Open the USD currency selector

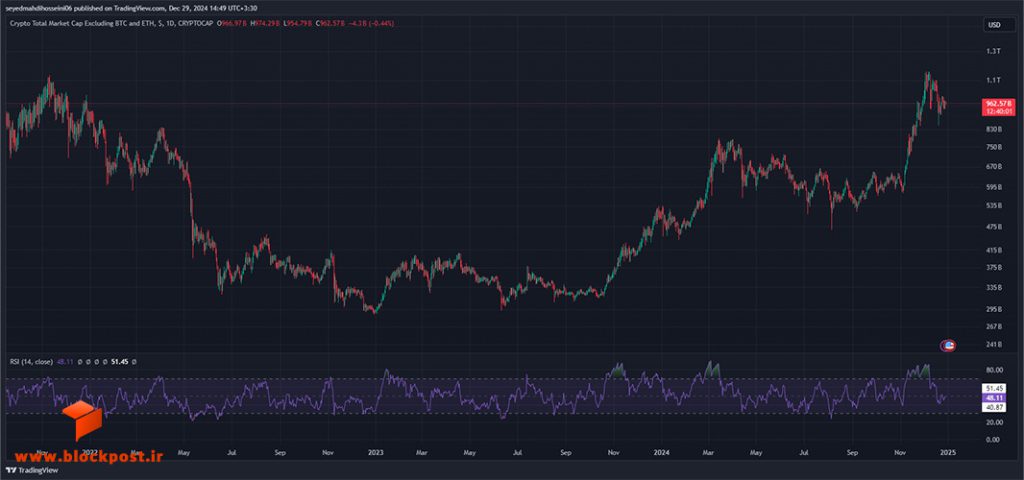[x=995, y=25]
